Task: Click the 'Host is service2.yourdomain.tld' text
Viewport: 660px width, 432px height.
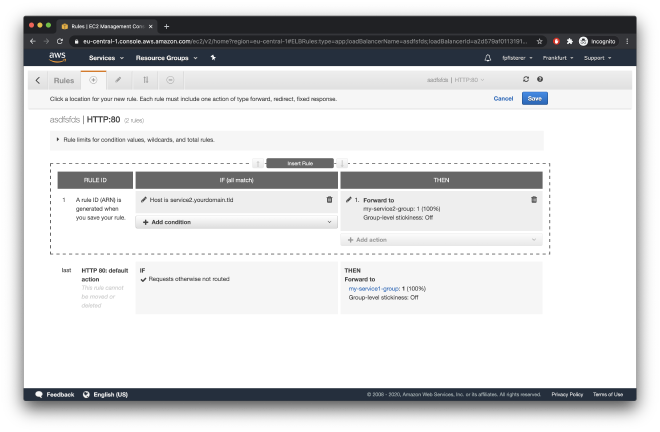Action: tap(191, 200)
